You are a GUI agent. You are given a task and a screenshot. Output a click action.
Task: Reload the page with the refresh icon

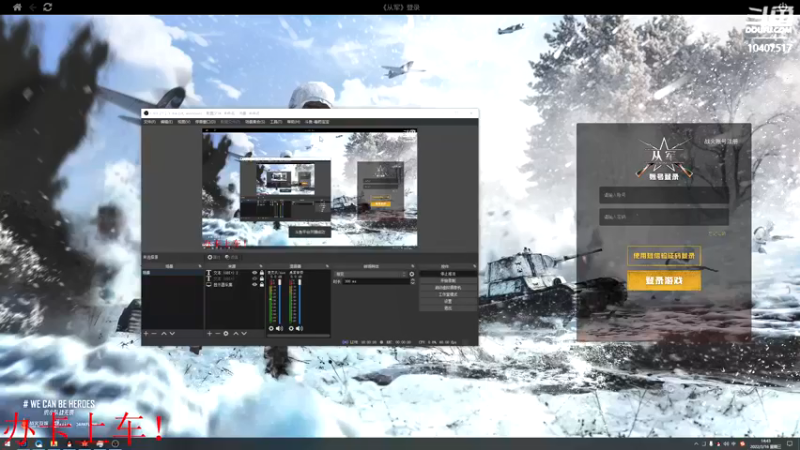(x=47, y=7)
